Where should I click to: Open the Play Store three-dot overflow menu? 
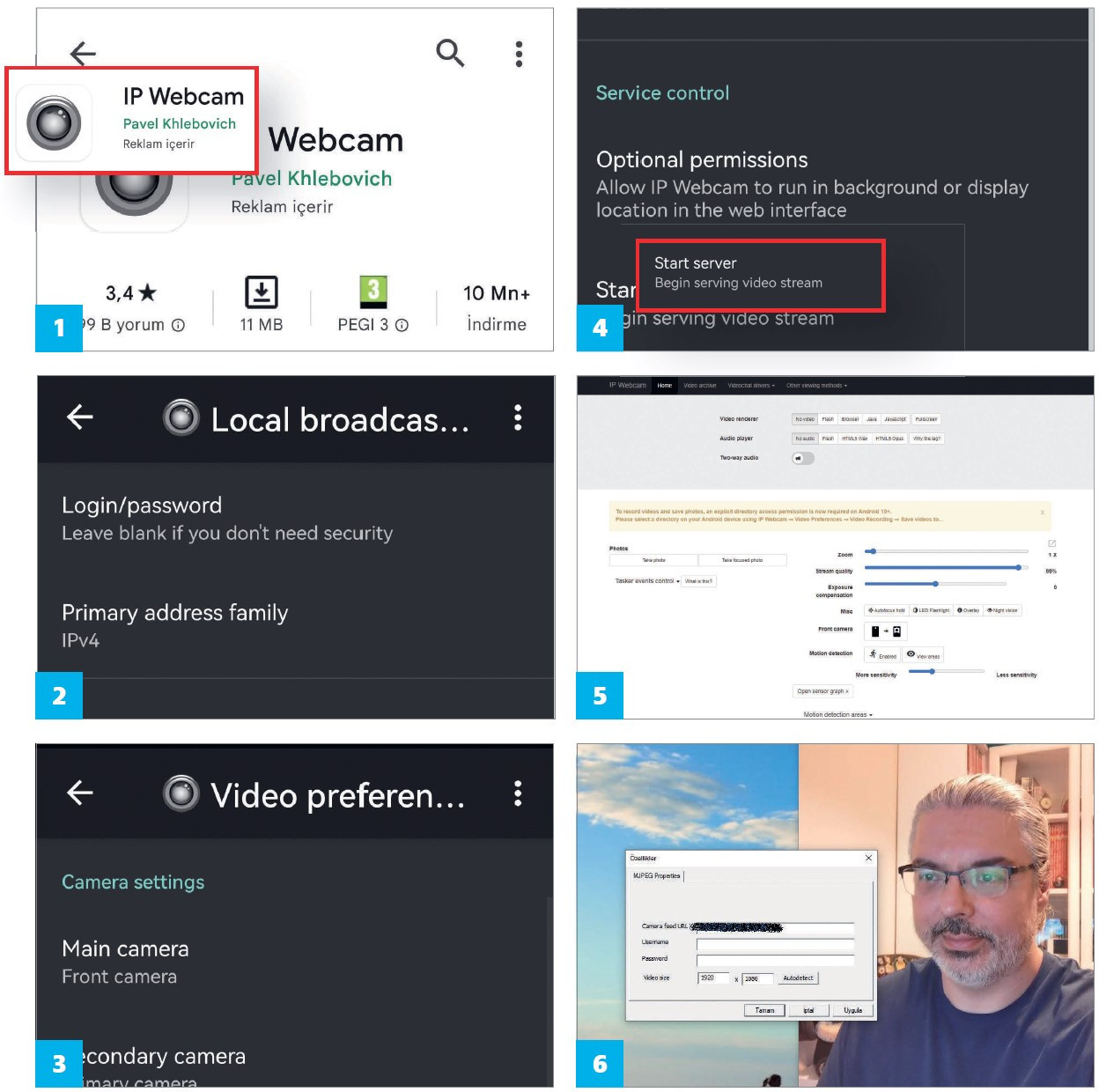tap(519, 54)
